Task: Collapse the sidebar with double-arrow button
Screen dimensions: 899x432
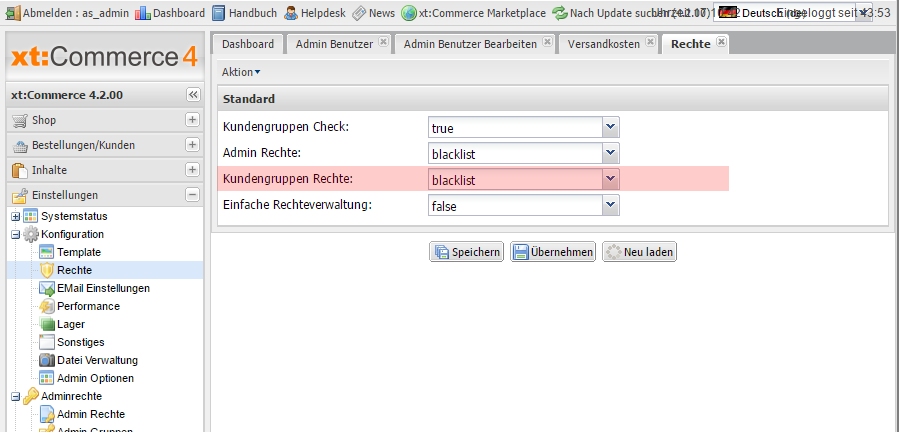Action: coord(193,95)
